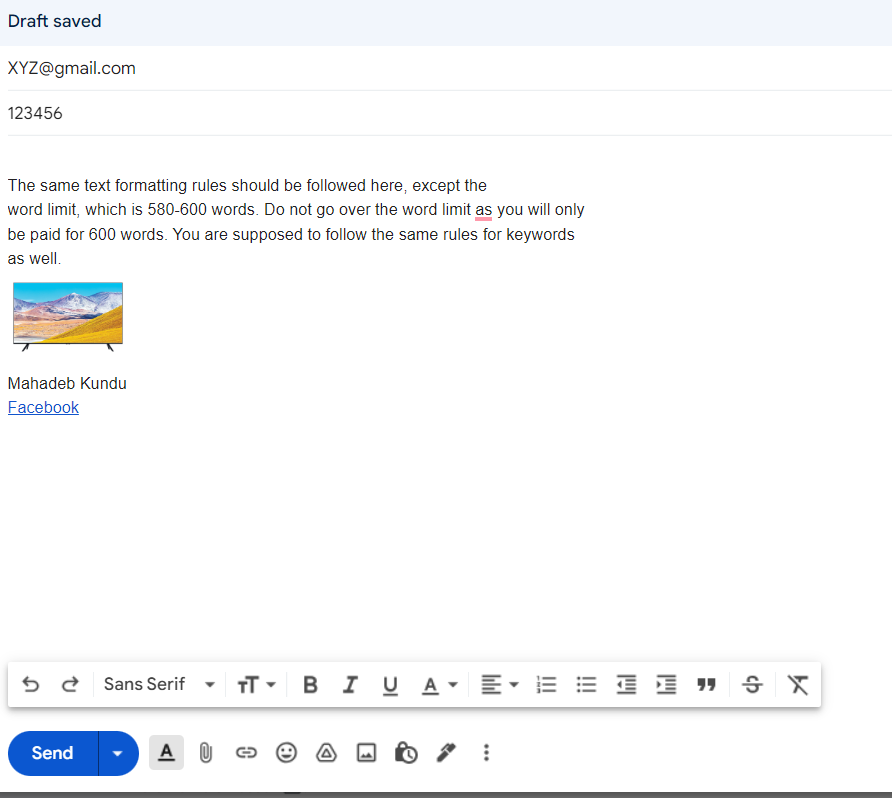This screenshot has height=798, width=892.
Task: Insert a bulleted list
Action: 586,684
